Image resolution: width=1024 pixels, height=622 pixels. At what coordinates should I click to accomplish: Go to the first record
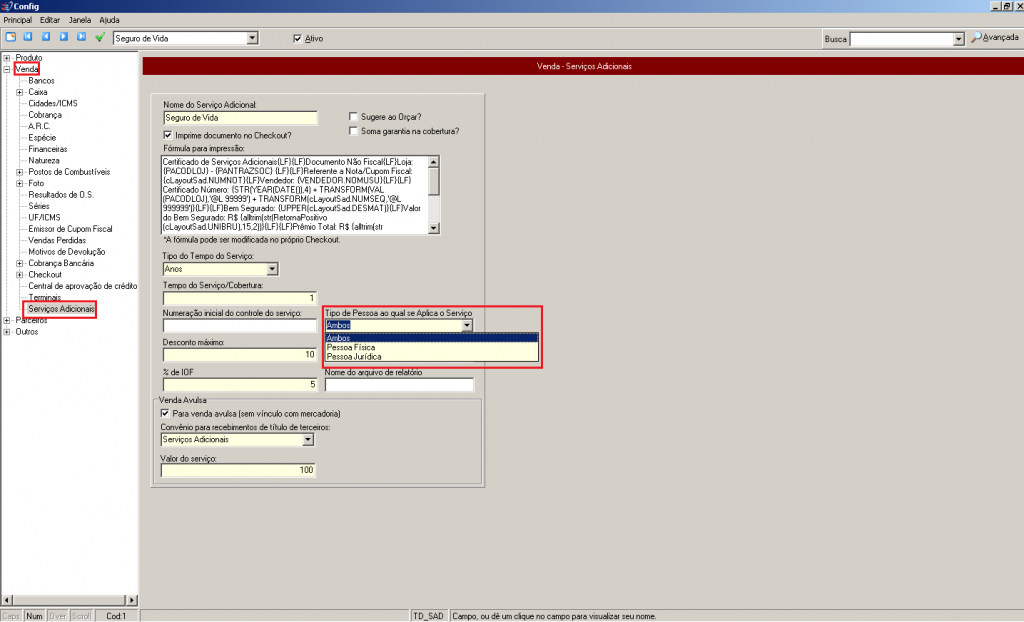28,37
